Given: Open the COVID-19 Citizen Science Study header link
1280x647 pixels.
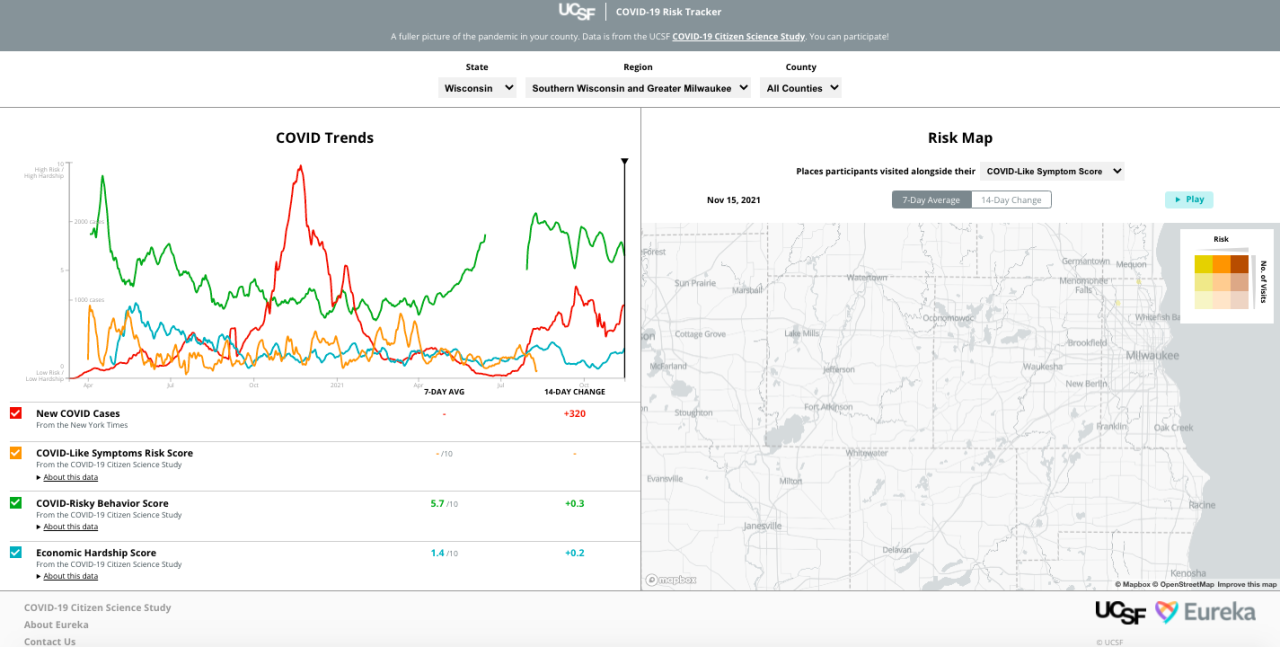Looking at the screenshot, I should point(738,37).
